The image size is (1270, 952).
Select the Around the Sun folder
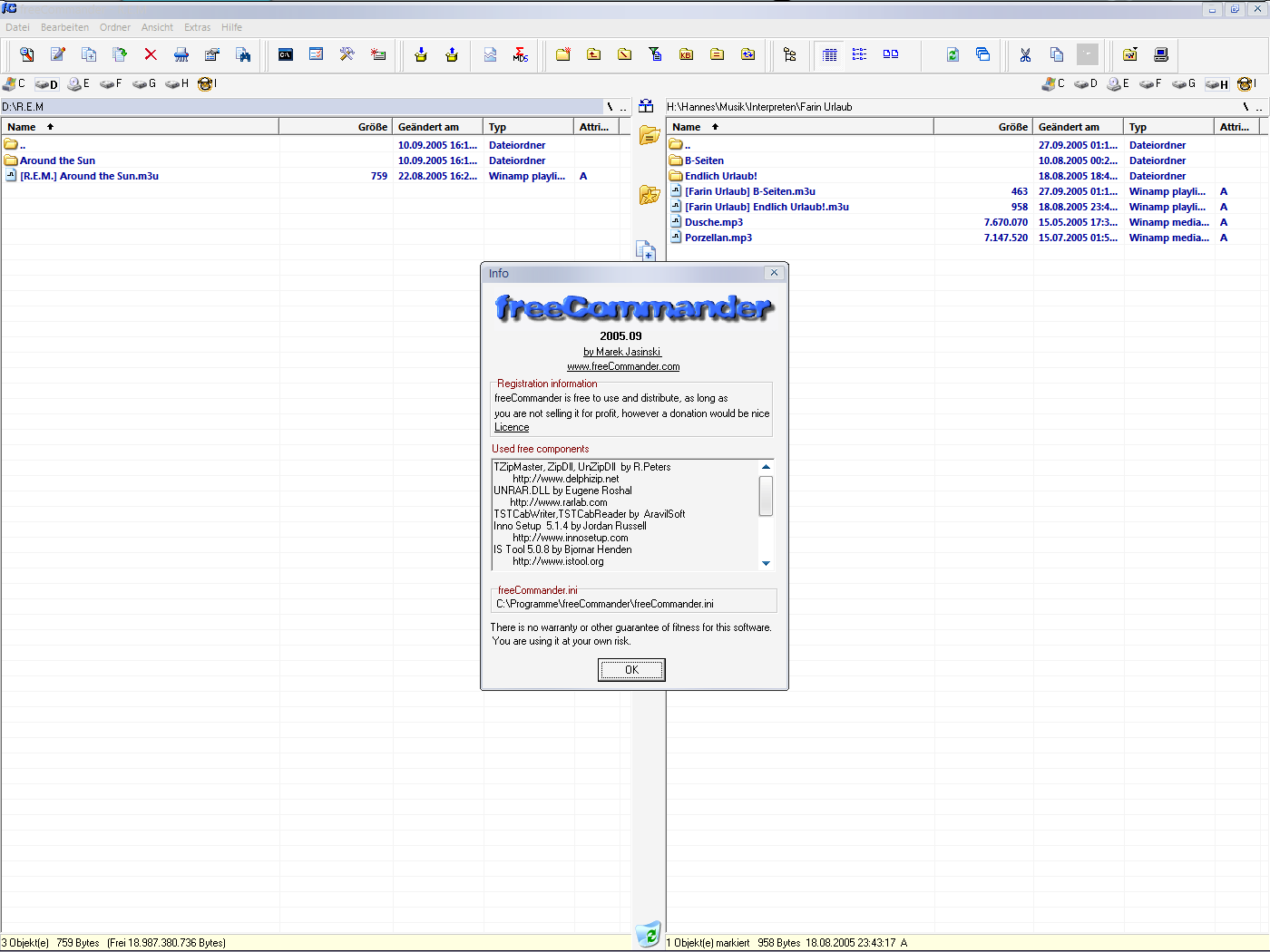57,160
